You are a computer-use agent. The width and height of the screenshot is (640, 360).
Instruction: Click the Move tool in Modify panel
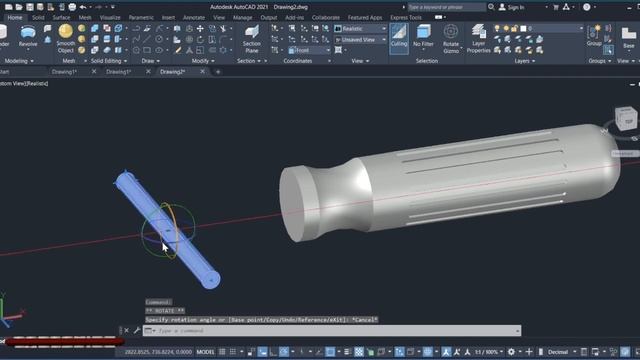click(x=200, y=29)
